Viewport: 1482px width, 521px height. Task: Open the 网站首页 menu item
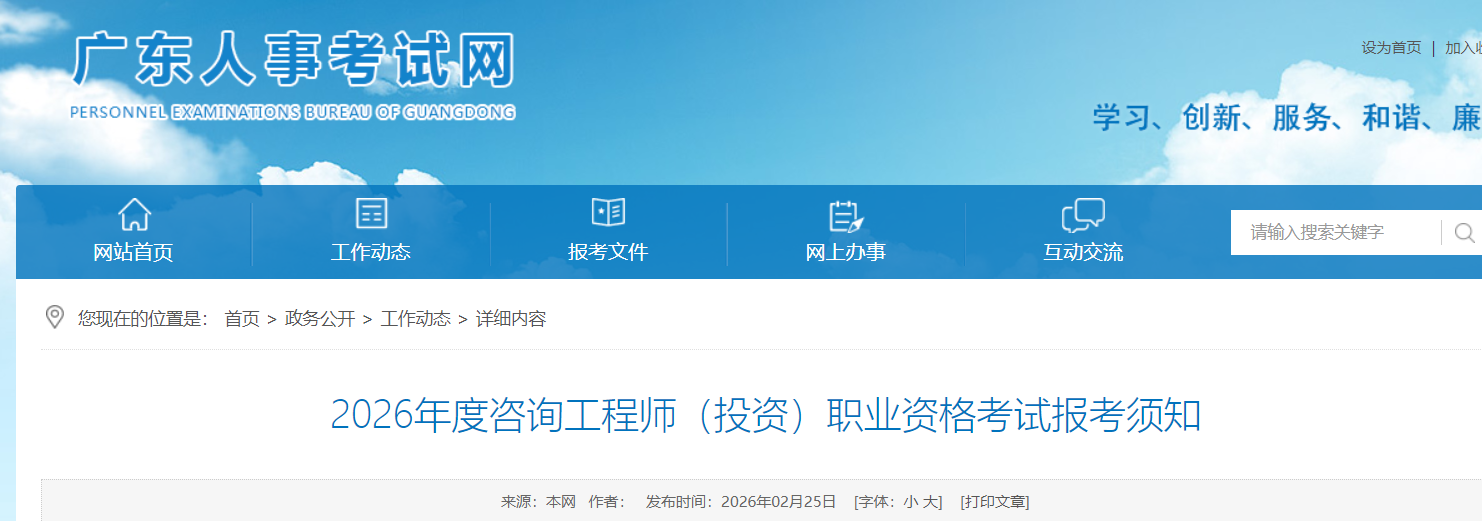pyautogui.click(x=134, y=252)
